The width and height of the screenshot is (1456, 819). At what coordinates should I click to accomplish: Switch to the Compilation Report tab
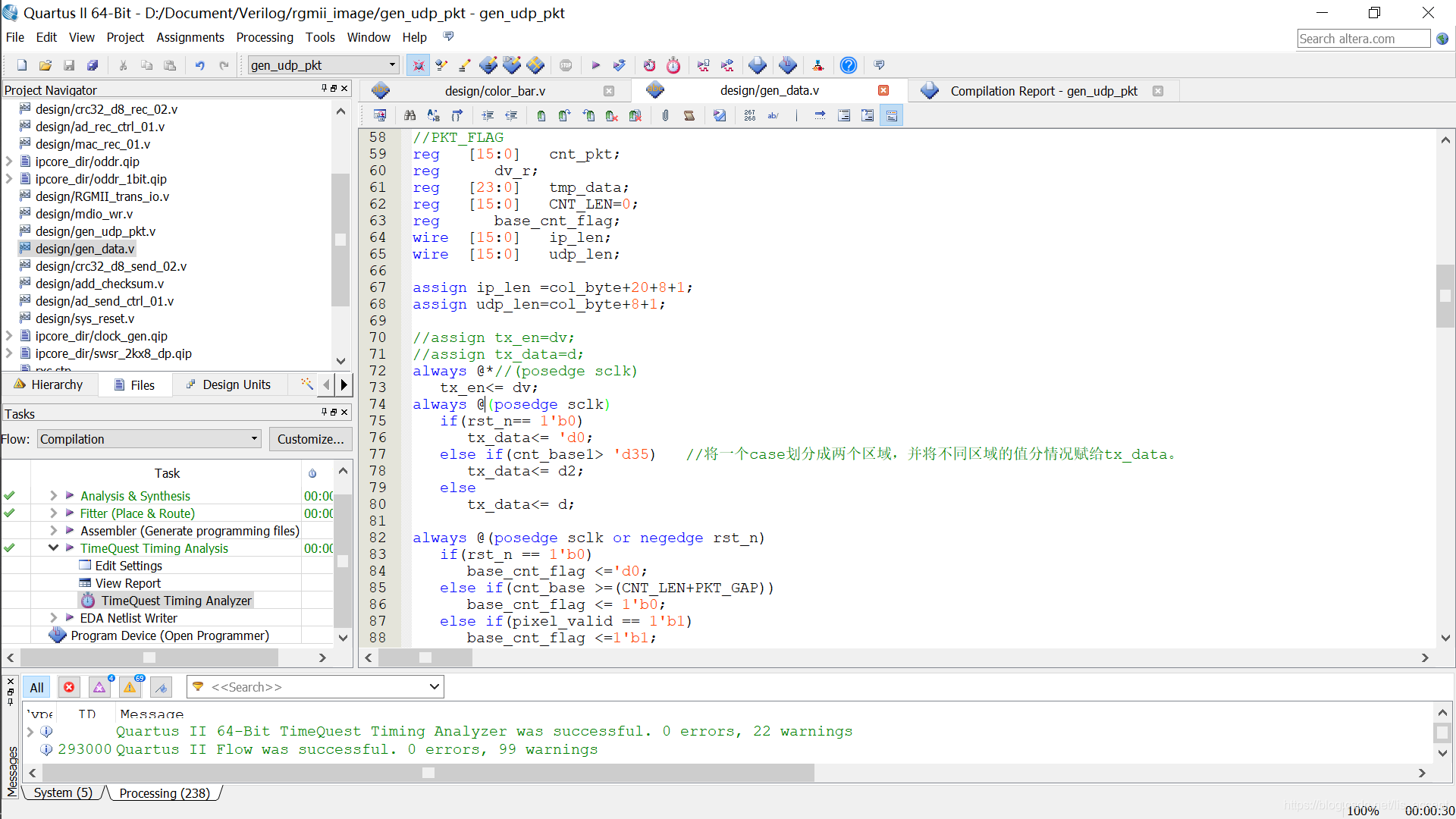click(1043, 91)
